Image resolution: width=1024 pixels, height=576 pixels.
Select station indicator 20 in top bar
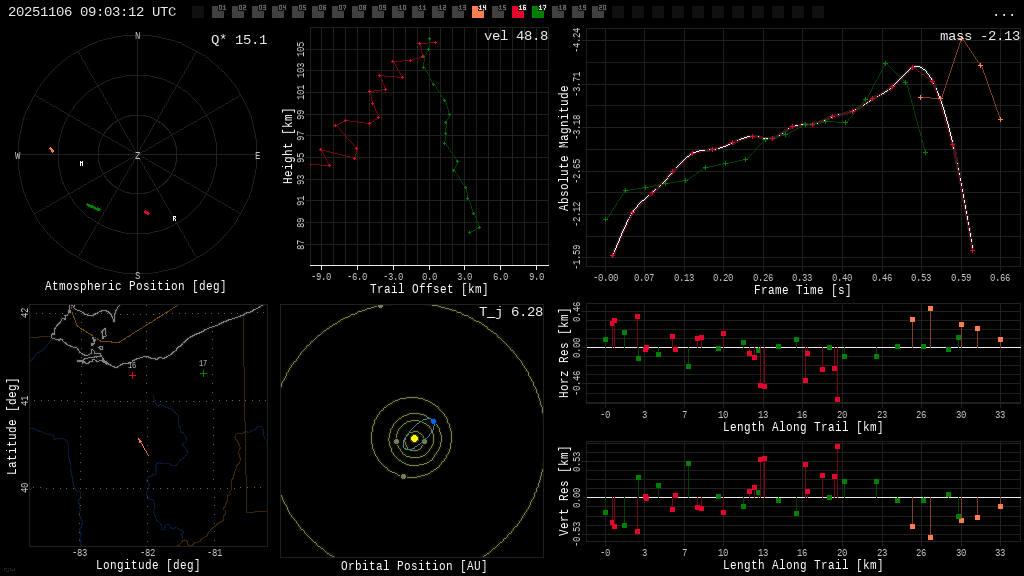pyautogui.click(x=598, y=11)
